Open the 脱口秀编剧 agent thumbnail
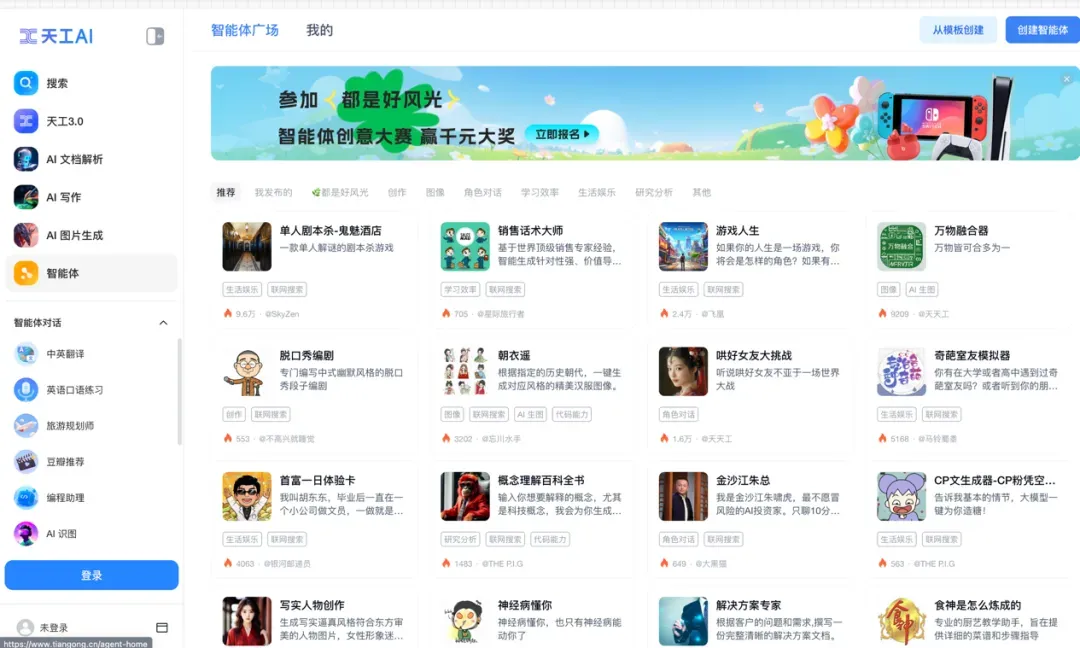The width and height of the screenshot is (1080, 648). 247,371
